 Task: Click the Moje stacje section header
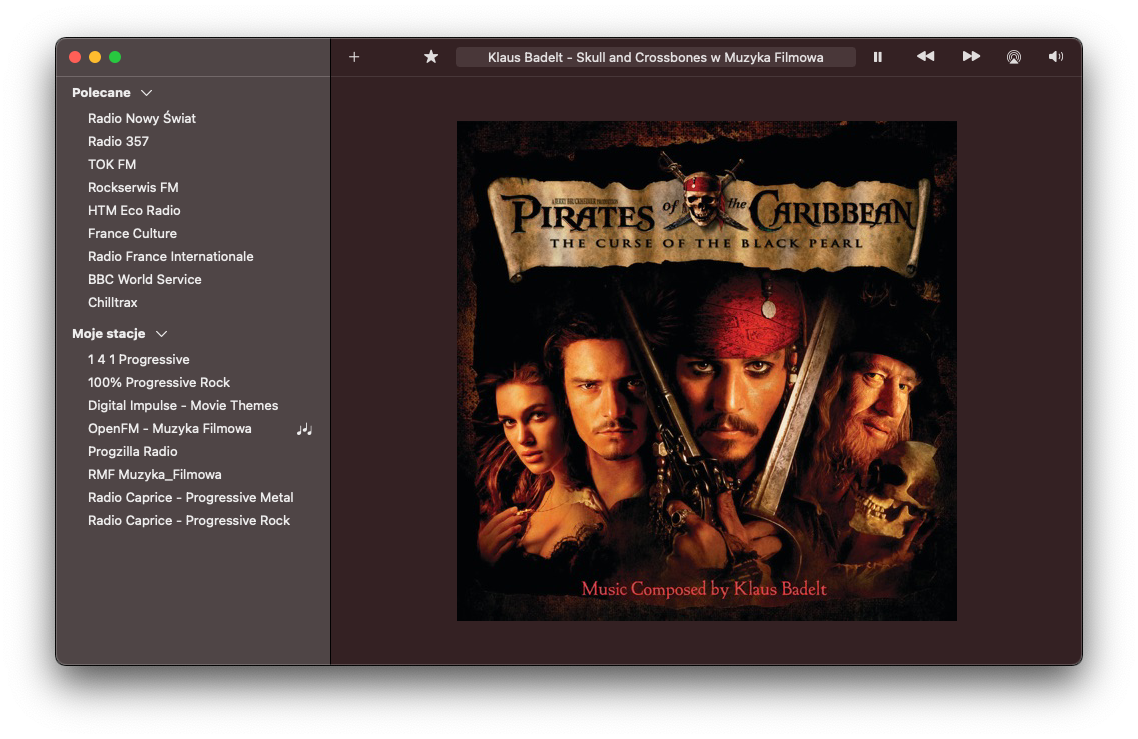108,334
